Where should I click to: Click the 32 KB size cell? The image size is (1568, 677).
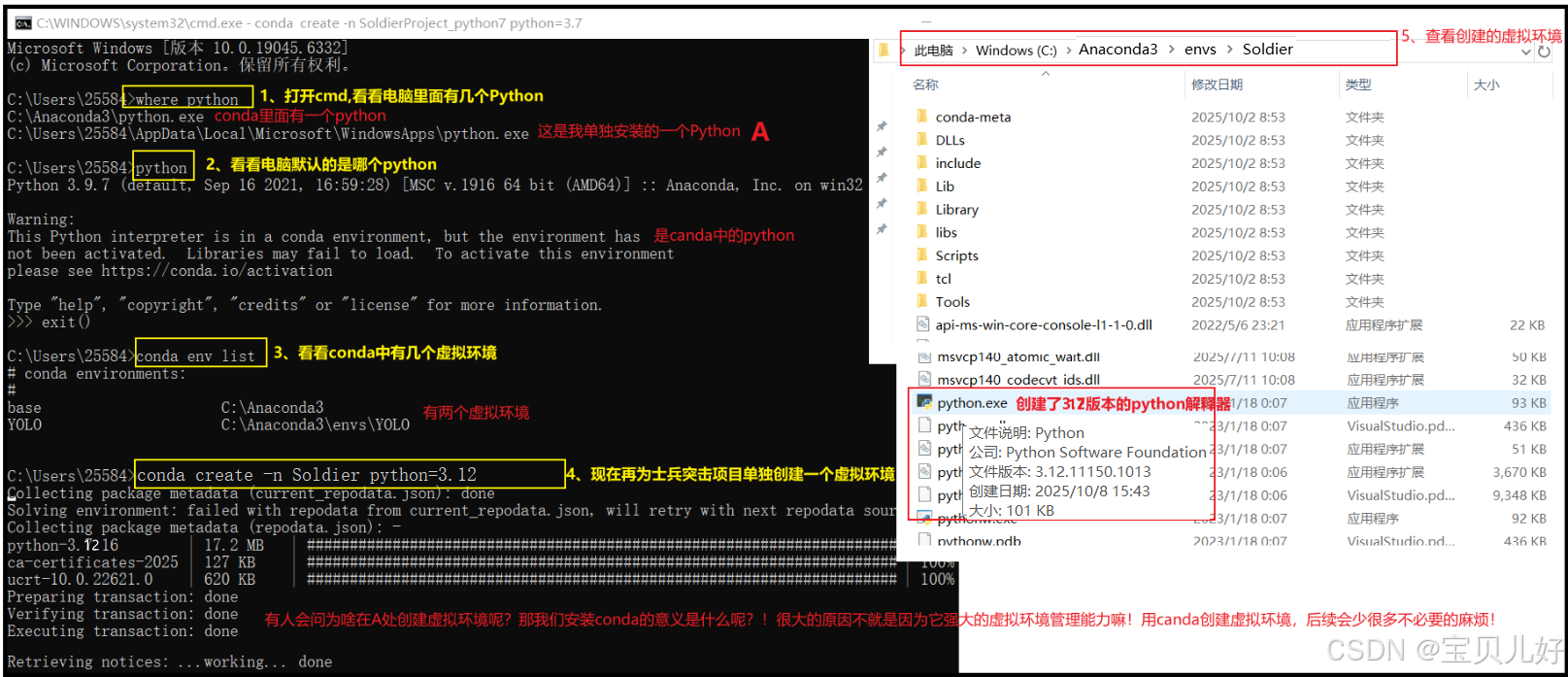(1528, 379)
